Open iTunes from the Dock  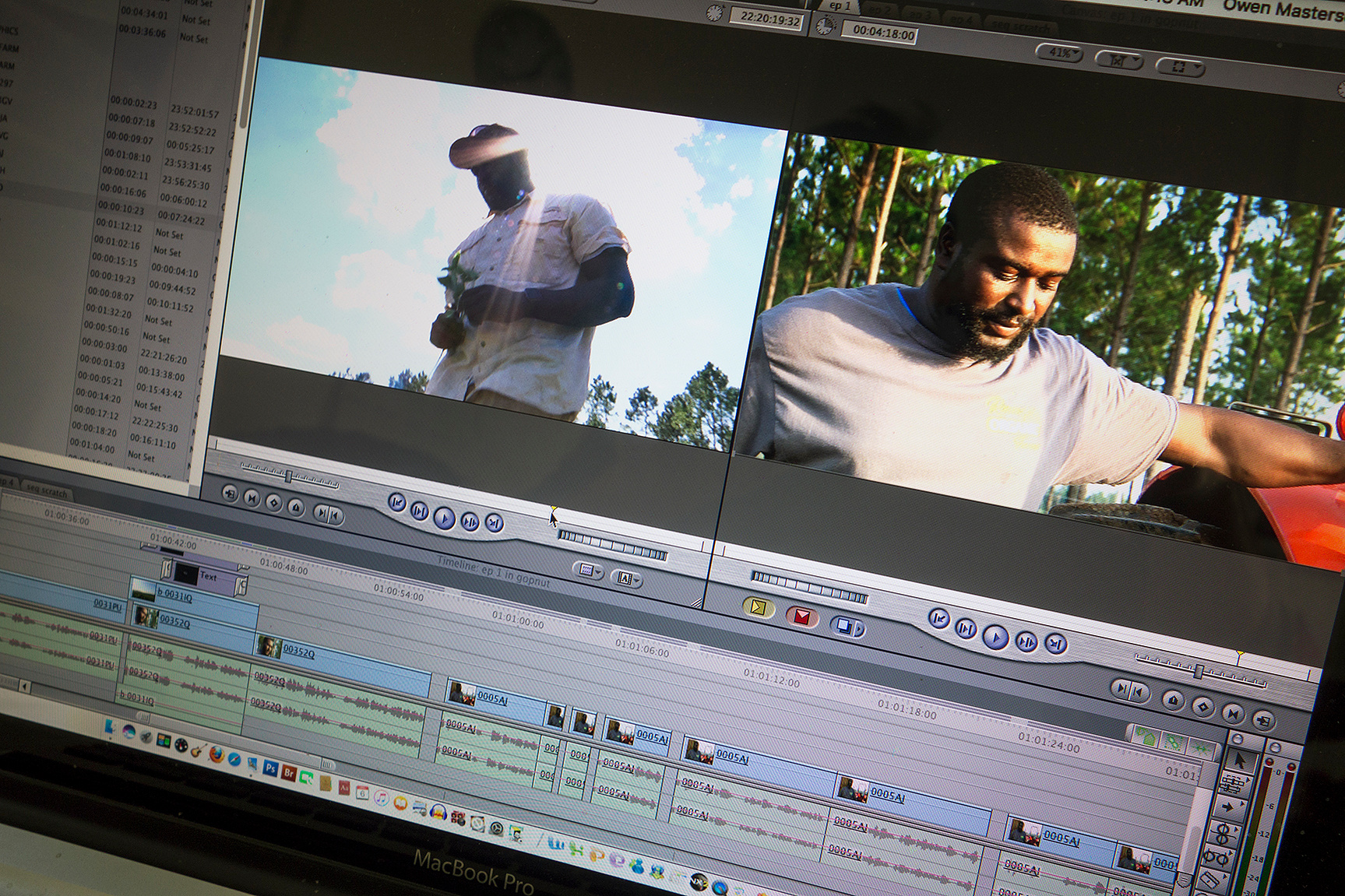pyautogui.click(x=381, y=796)
